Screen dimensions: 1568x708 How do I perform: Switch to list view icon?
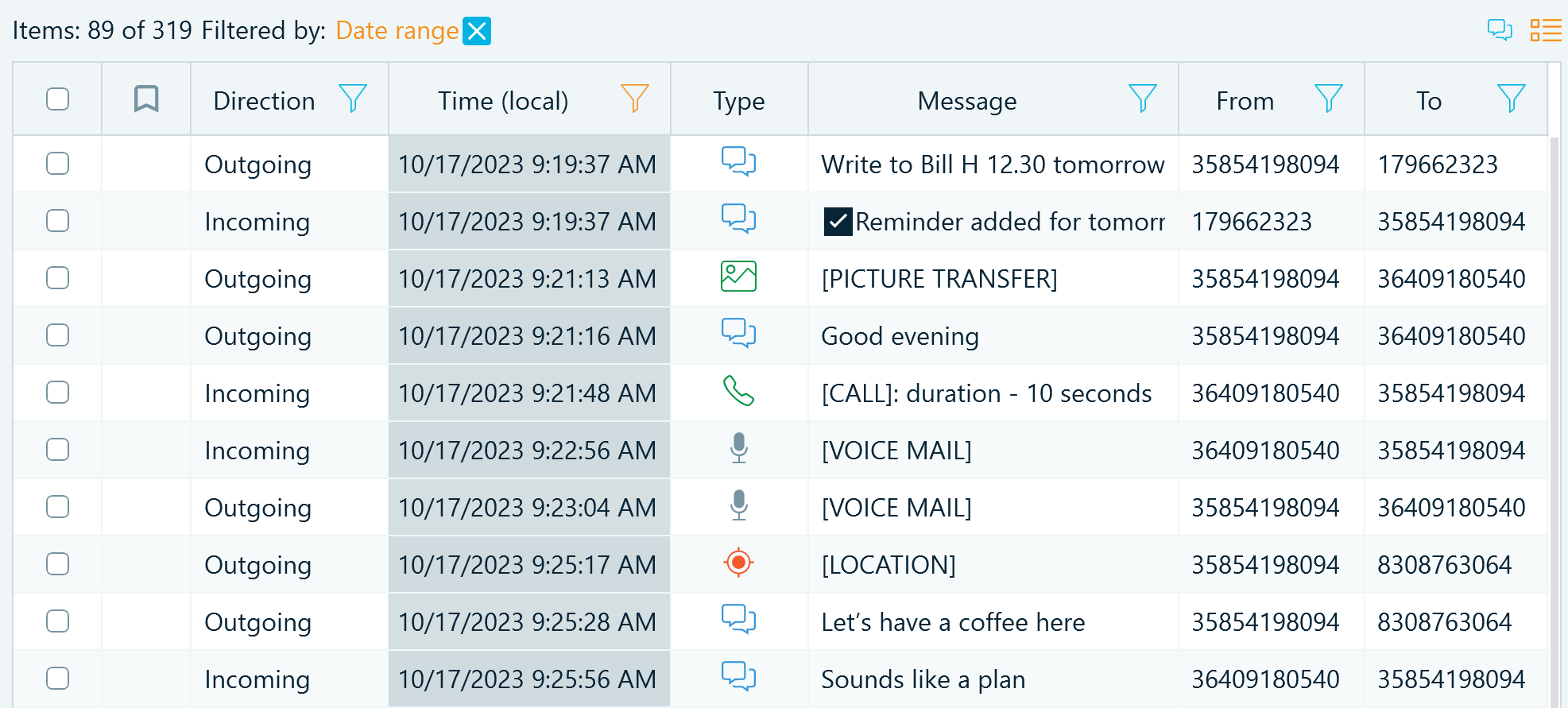[1545, 30]
